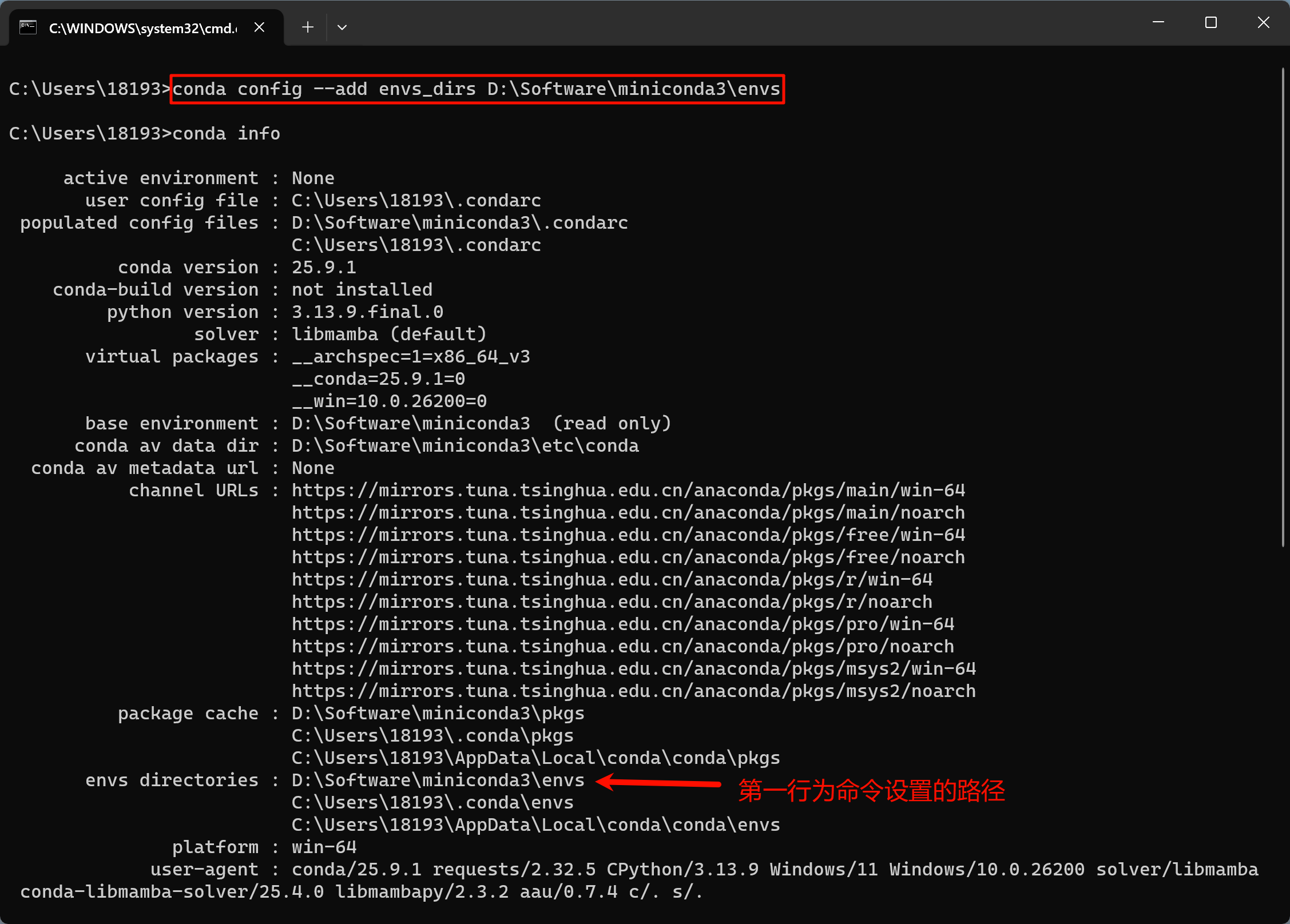Click the red-boxed conda config command
Viewport: 1290px width, 924px height.
click(x=477, y=89)
